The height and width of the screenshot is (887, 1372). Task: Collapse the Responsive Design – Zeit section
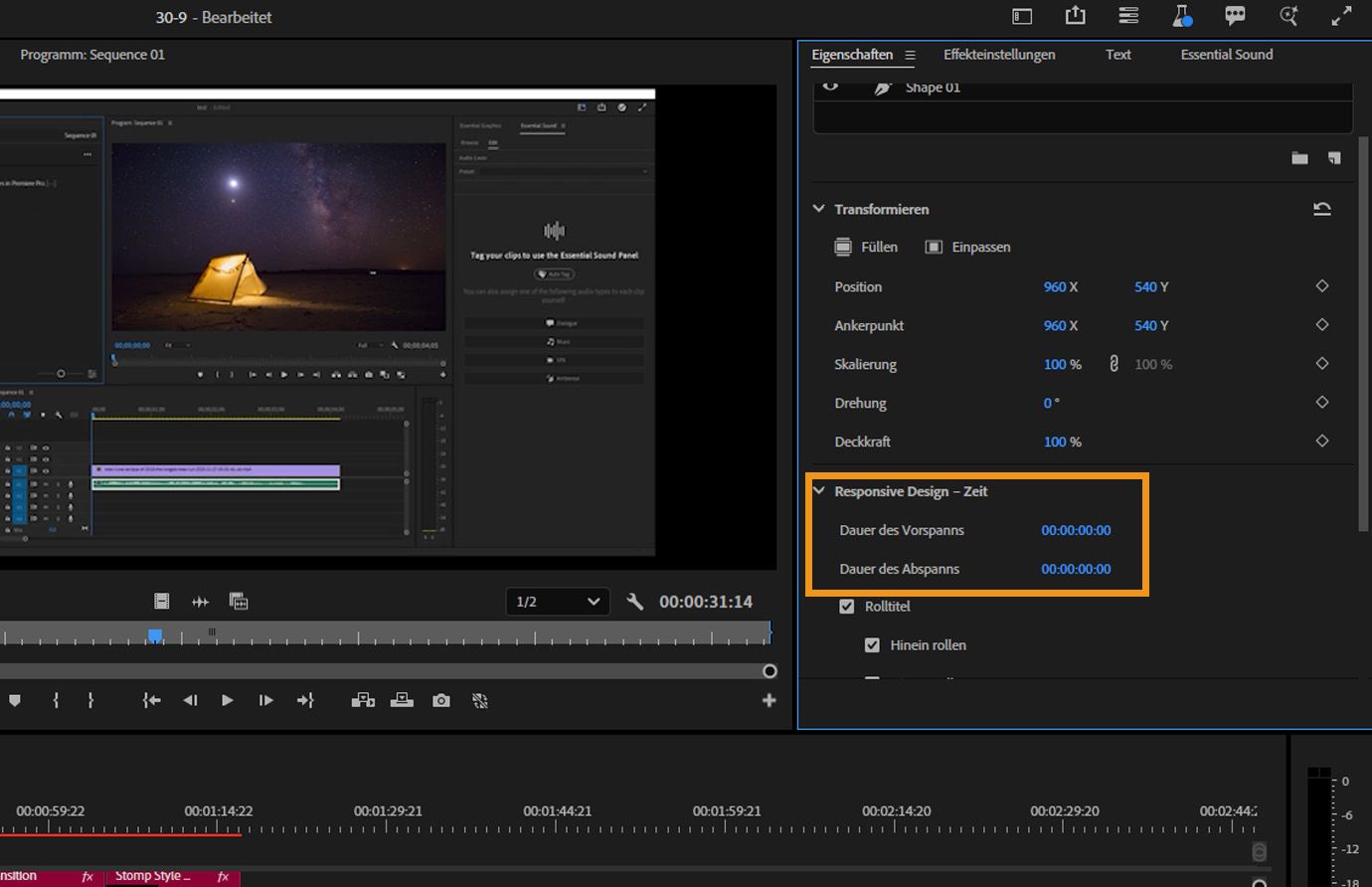(x=819, y=491)
